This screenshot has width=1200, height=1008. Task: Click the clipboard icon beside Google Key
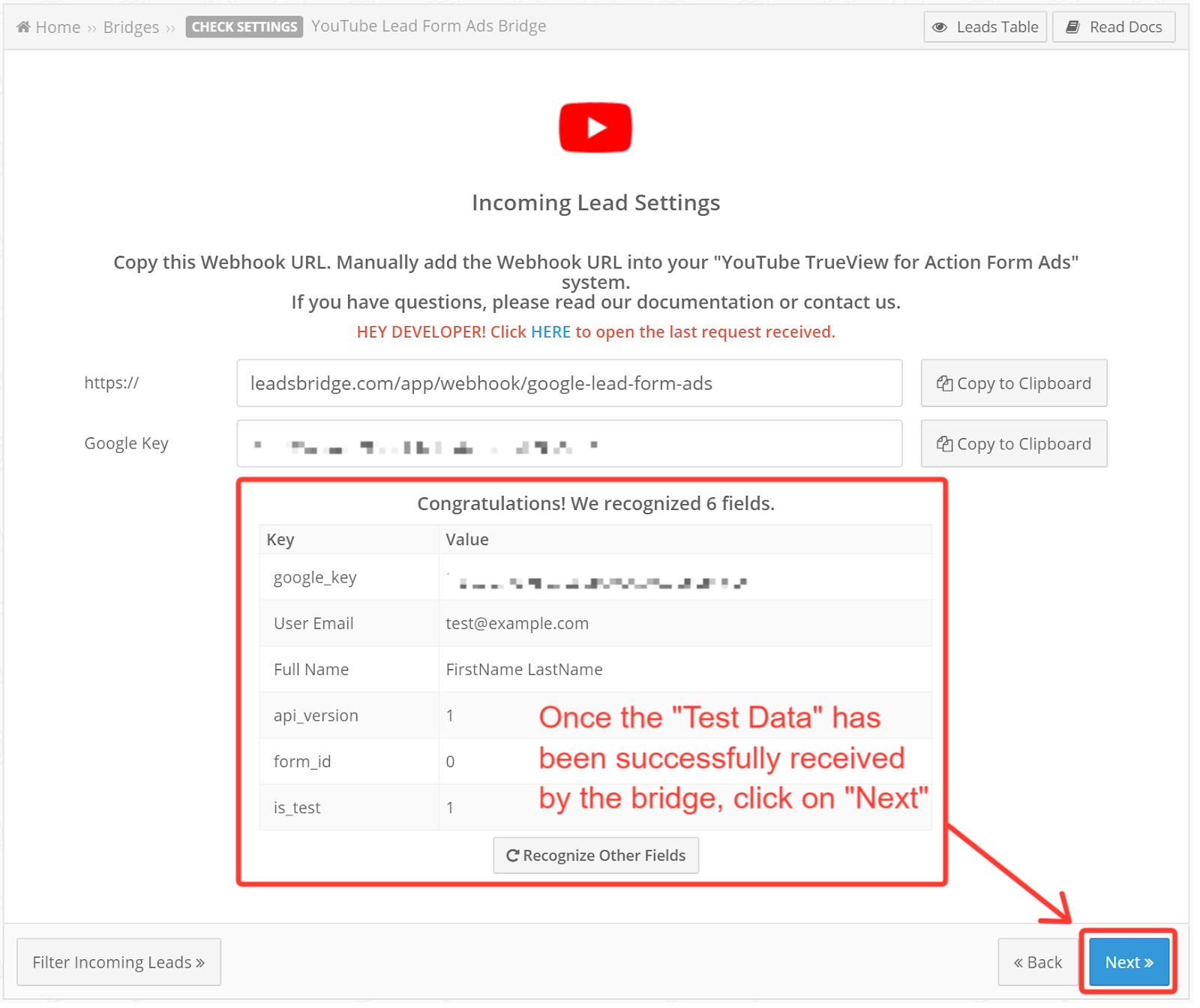pyautogui.click(x=945, y=444)
